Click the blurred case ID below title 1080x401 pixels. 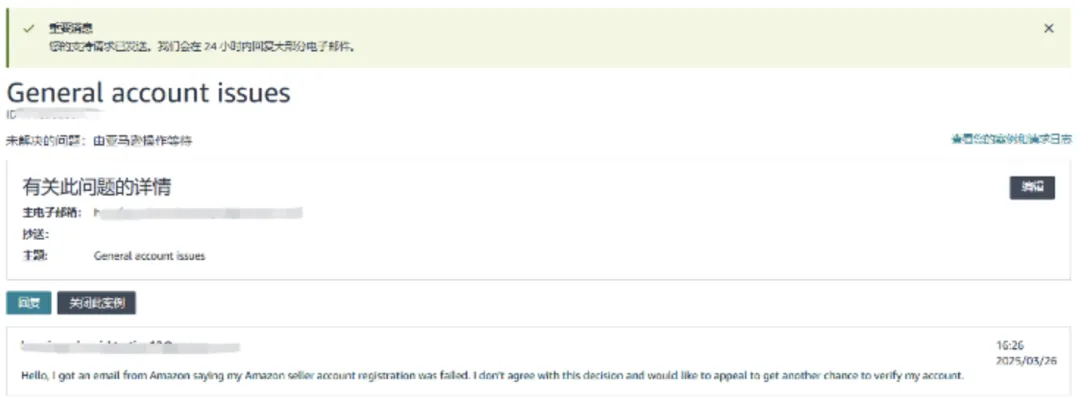(55, 114)
